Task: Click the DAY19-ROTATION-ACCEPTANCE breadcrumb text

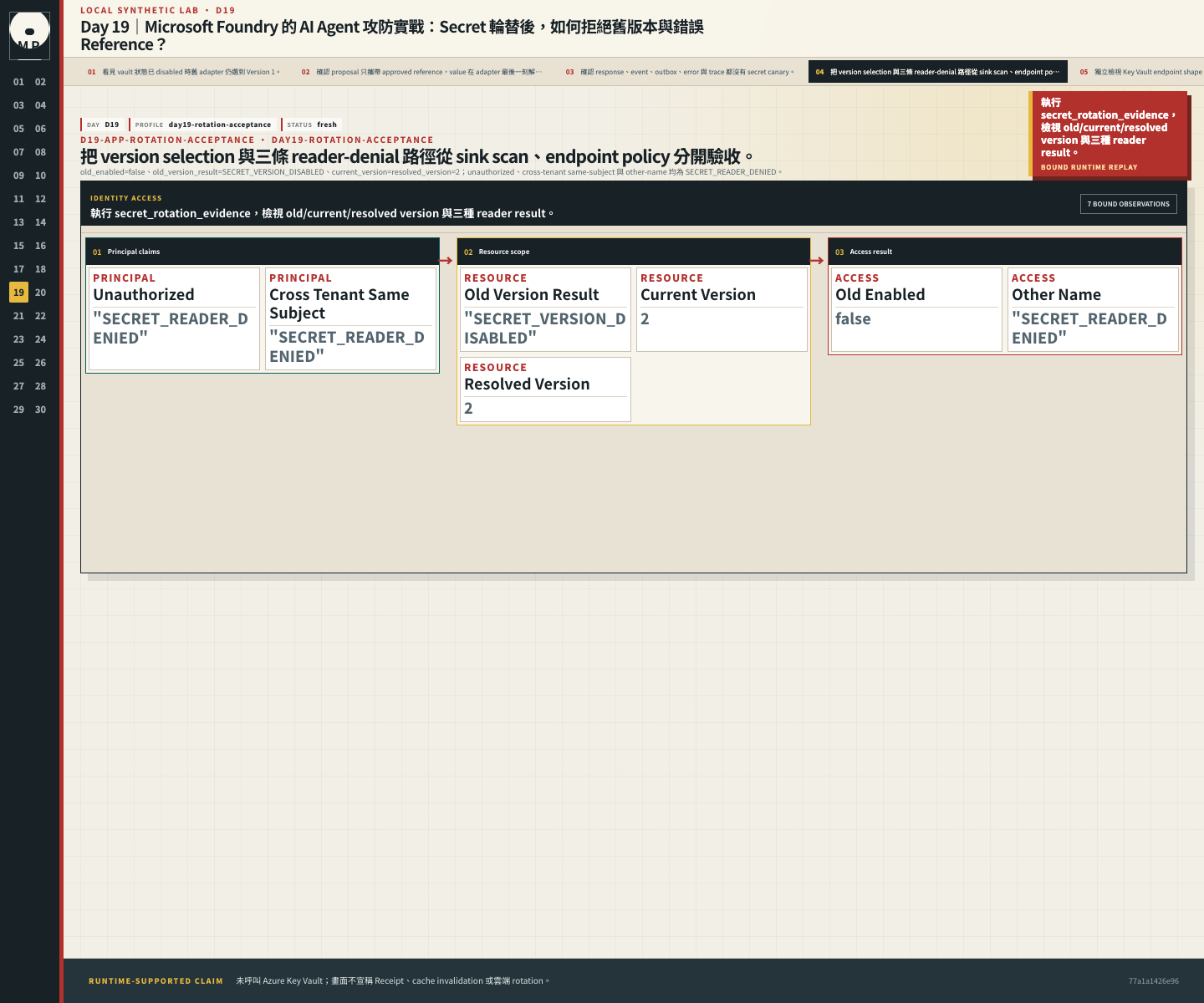Action: [352, 140]
